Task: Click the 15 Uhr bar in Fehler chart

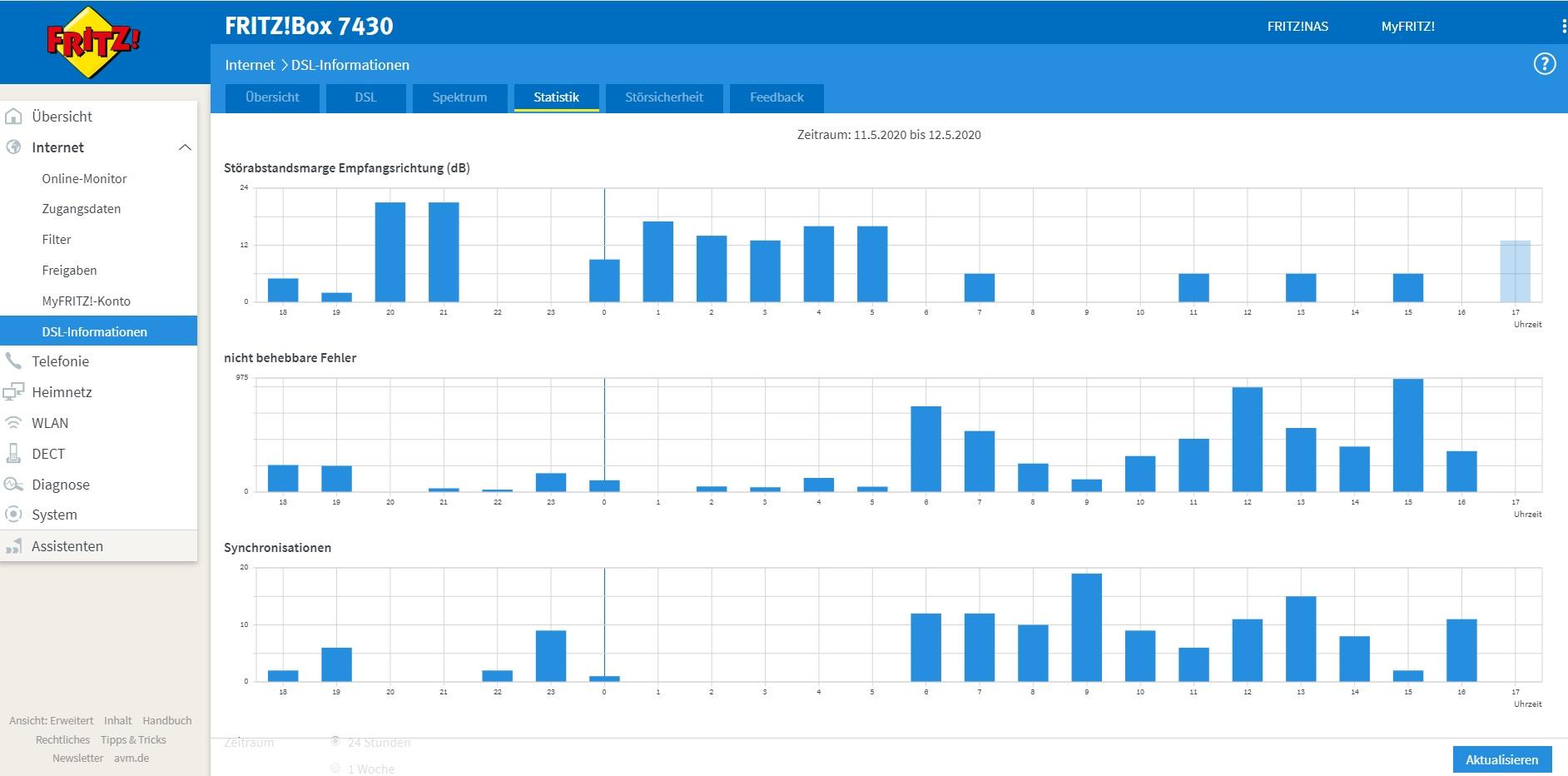Action: 1407,435
